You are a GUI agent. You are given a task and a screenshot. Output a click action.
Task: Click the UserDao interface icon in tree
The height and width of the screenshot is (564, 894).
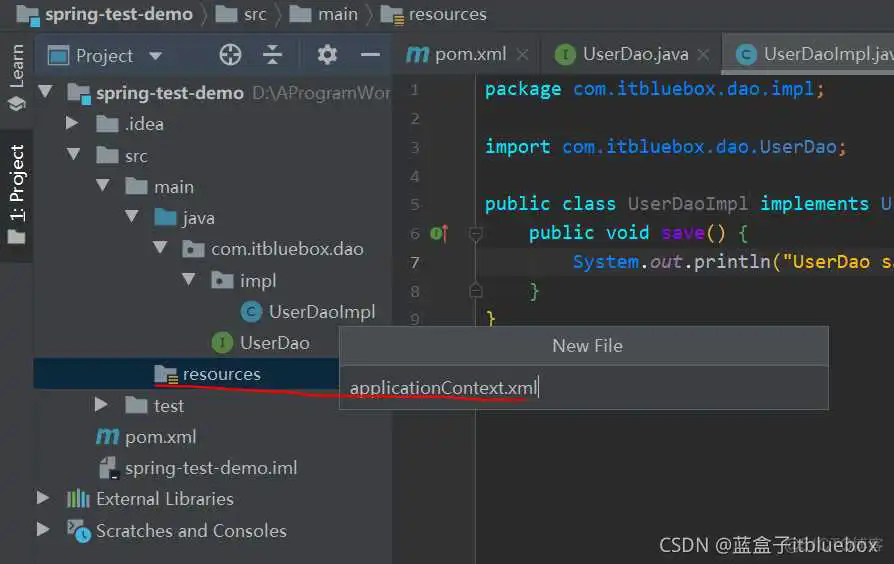coord(223,343)
